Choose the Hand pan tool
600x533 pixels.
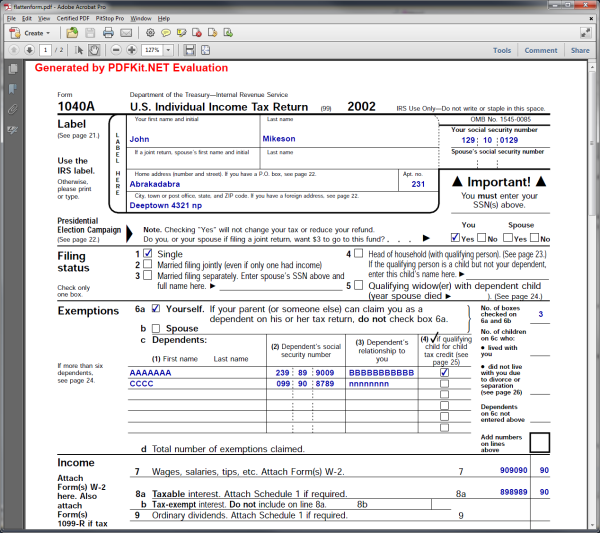(94, 50)
